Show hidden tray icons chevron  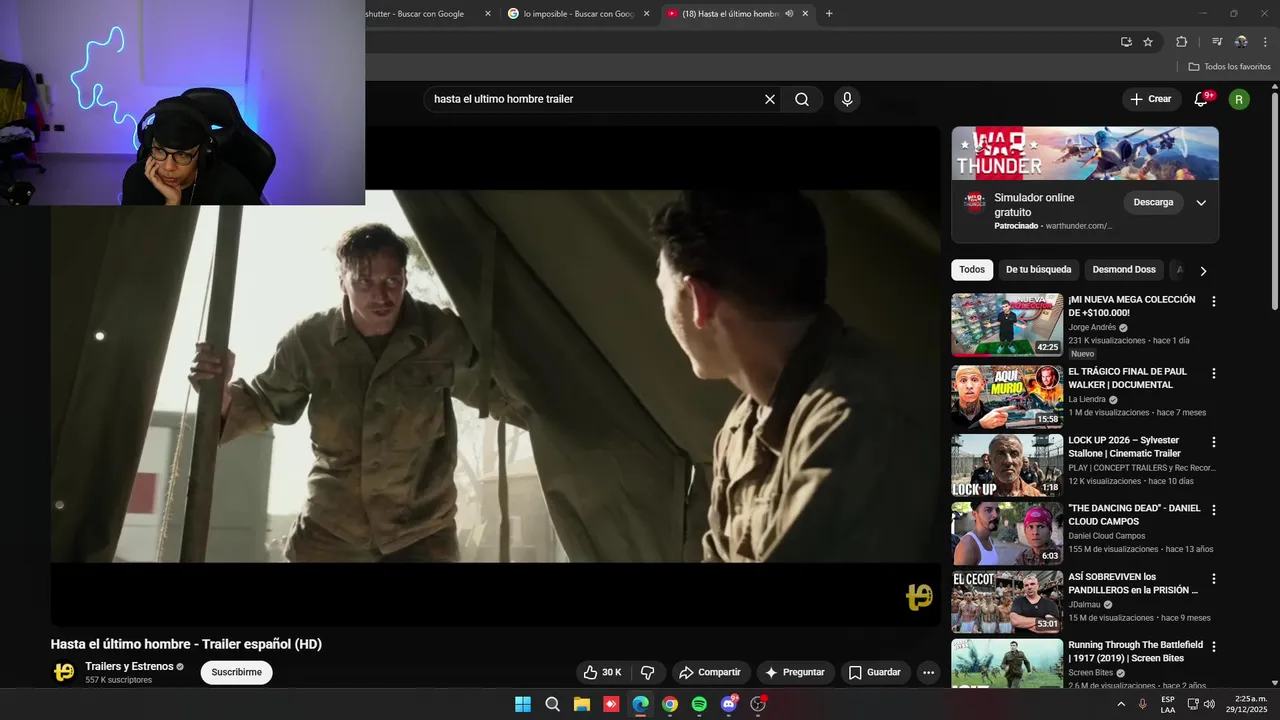(x=1120, y=704)
